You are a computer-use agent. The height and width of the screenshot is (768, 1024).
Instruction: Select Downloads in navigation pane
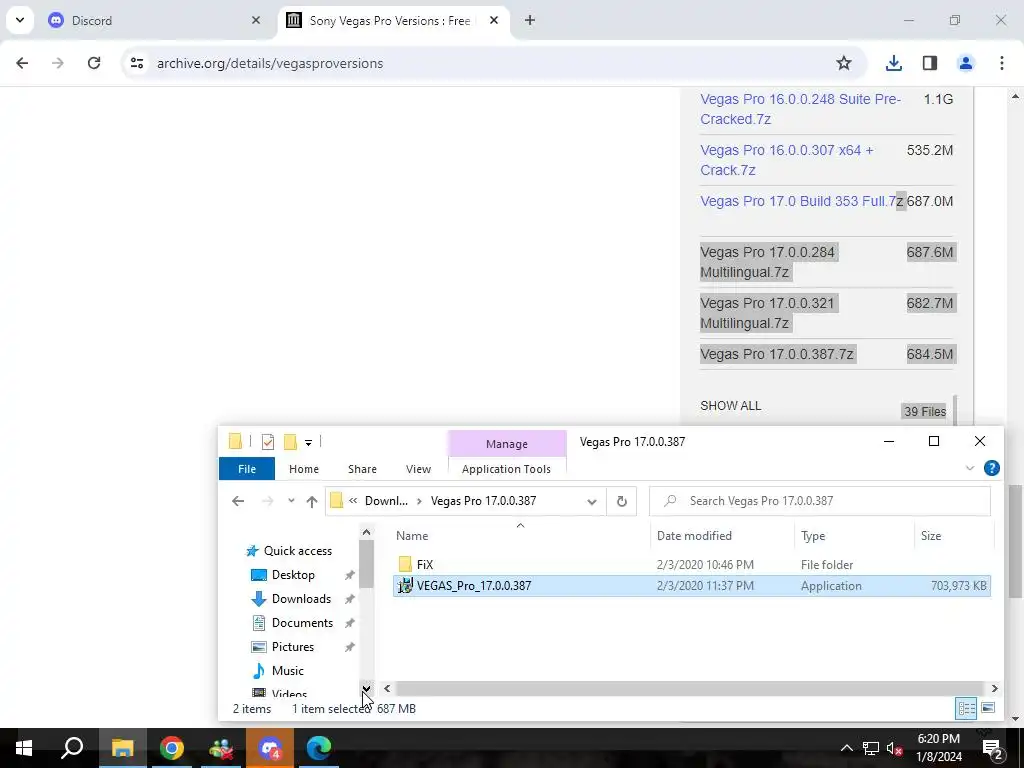tap(300, 599)
